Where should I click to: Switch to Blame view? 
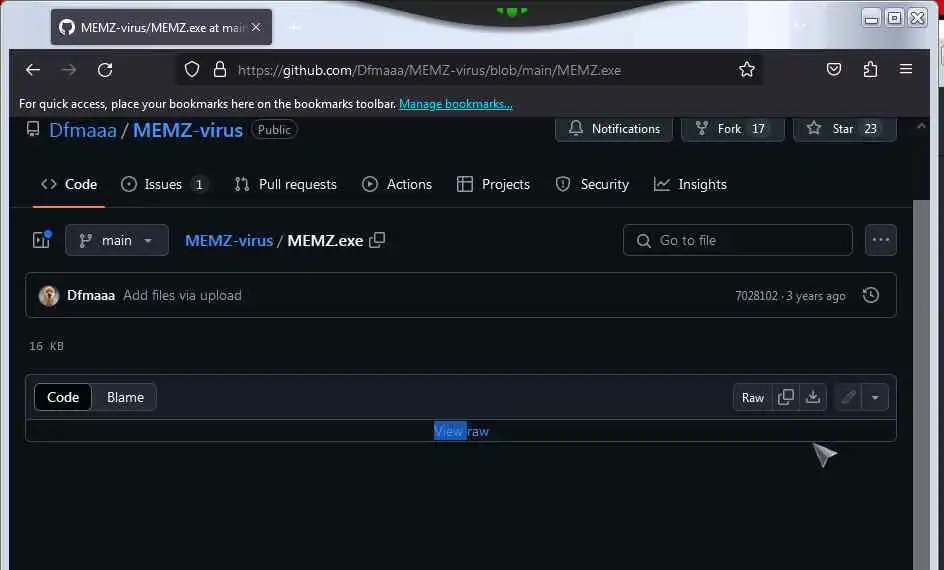125,397
